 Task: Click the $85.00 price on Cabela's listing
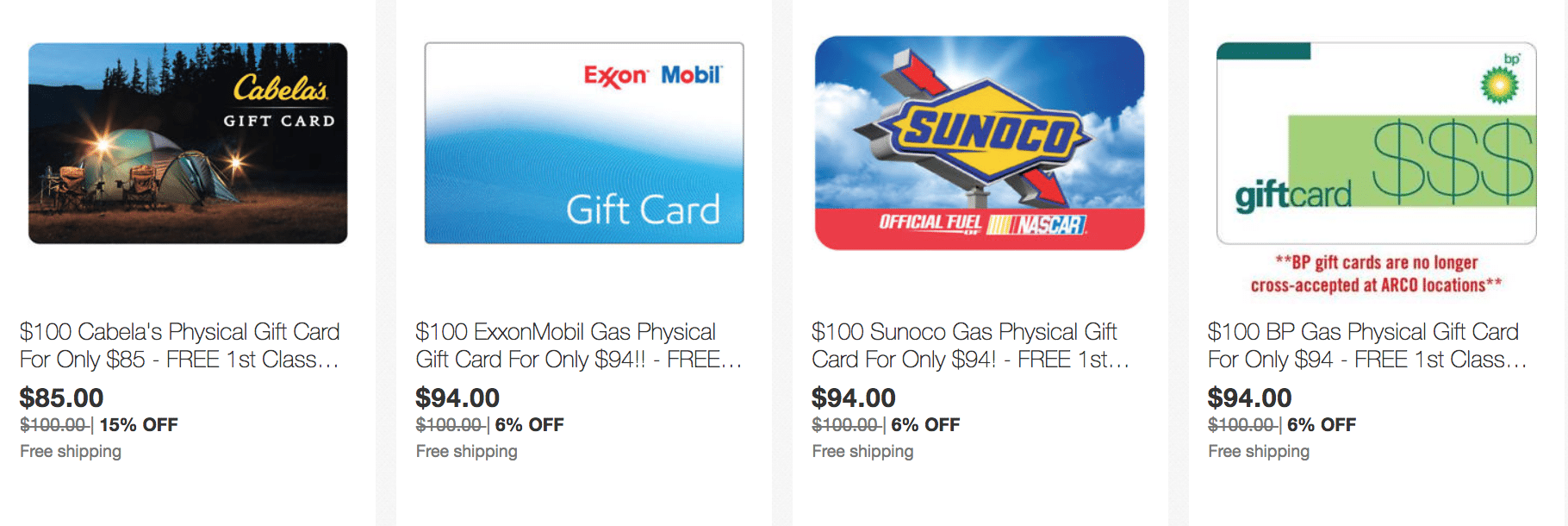(x=61, y=398)
